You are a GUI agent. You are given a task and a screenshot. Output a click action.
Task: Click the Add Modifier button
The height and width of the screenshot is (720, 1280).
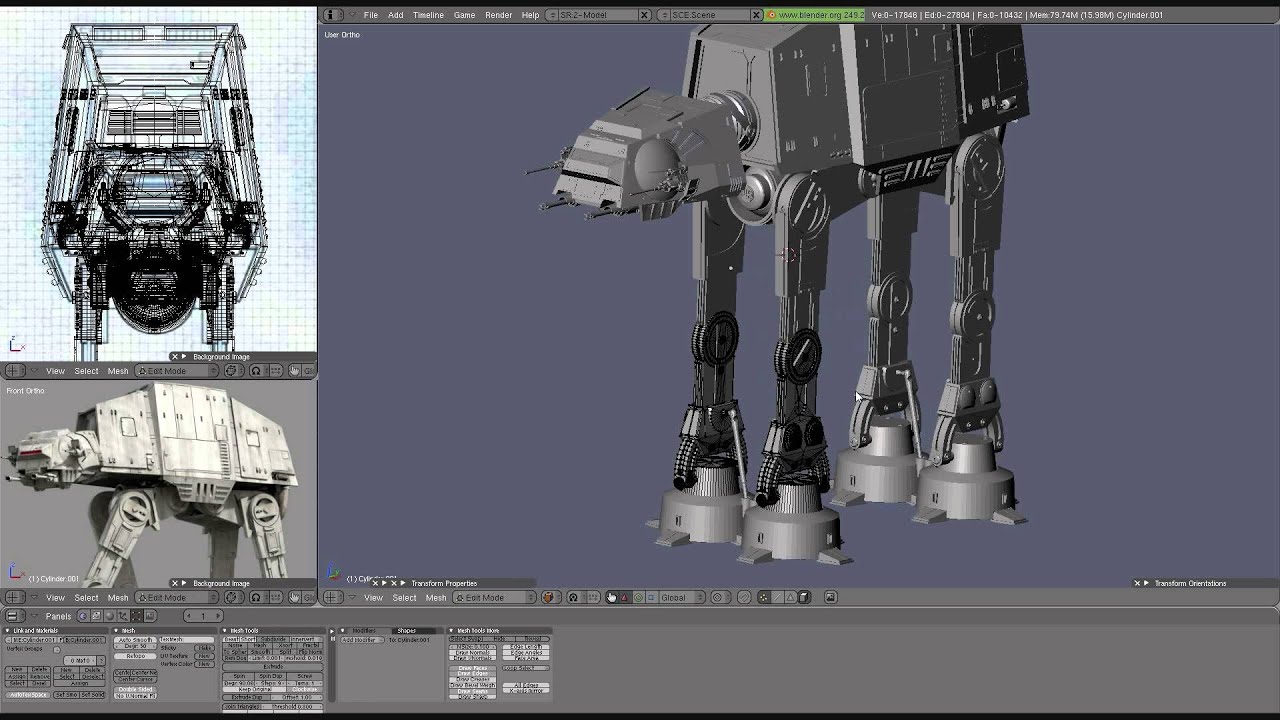[362, 640]
